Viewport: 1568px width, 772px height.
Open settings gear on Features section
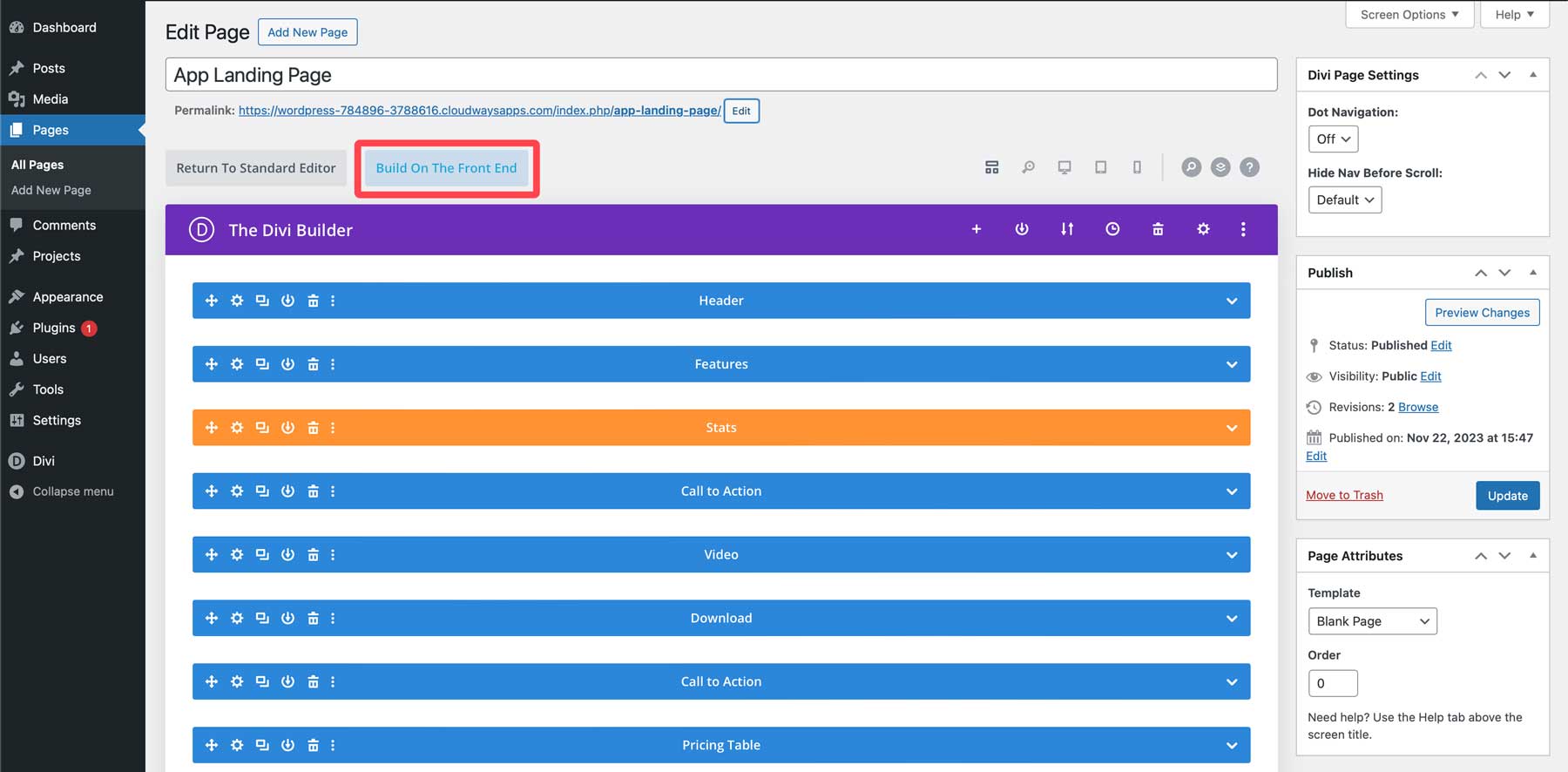click(237, 364)
